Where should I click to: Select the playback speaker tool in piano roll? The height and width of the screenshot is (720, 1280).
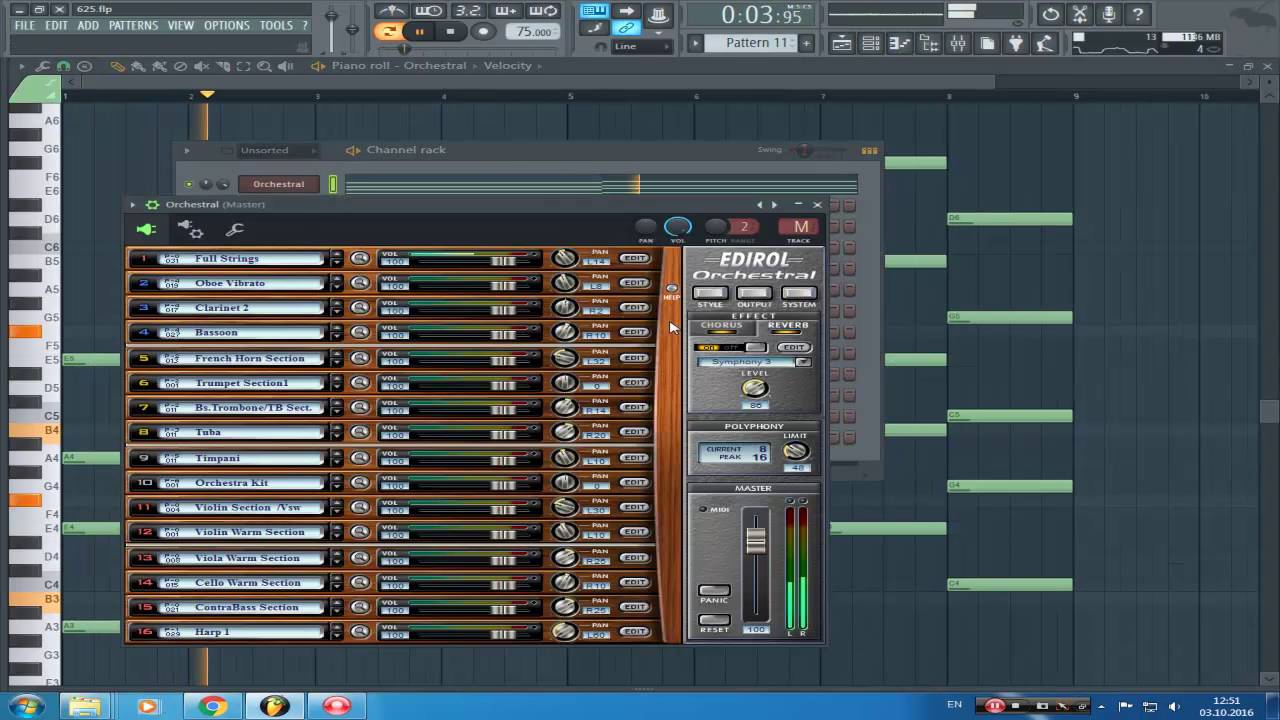285,66
